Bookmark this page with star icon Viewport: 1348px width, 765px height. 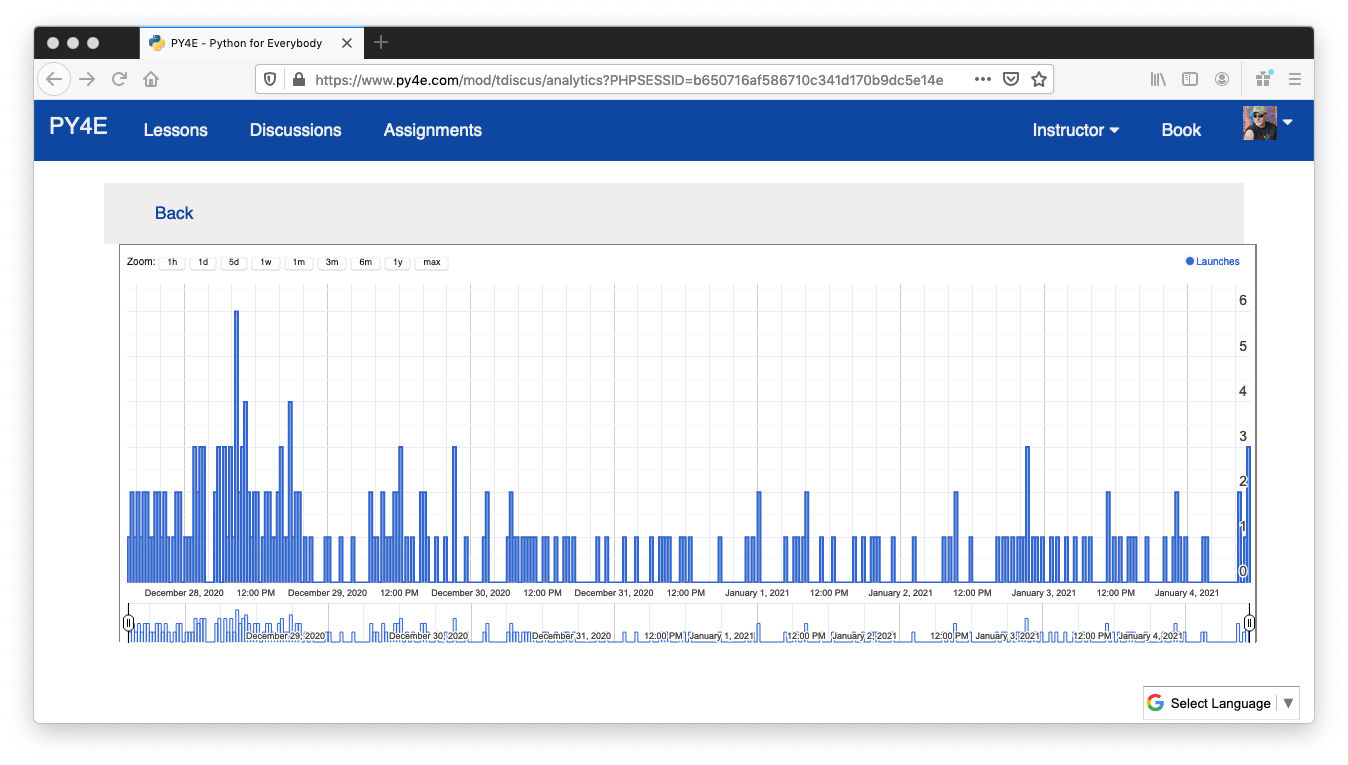click(1039, 79)
